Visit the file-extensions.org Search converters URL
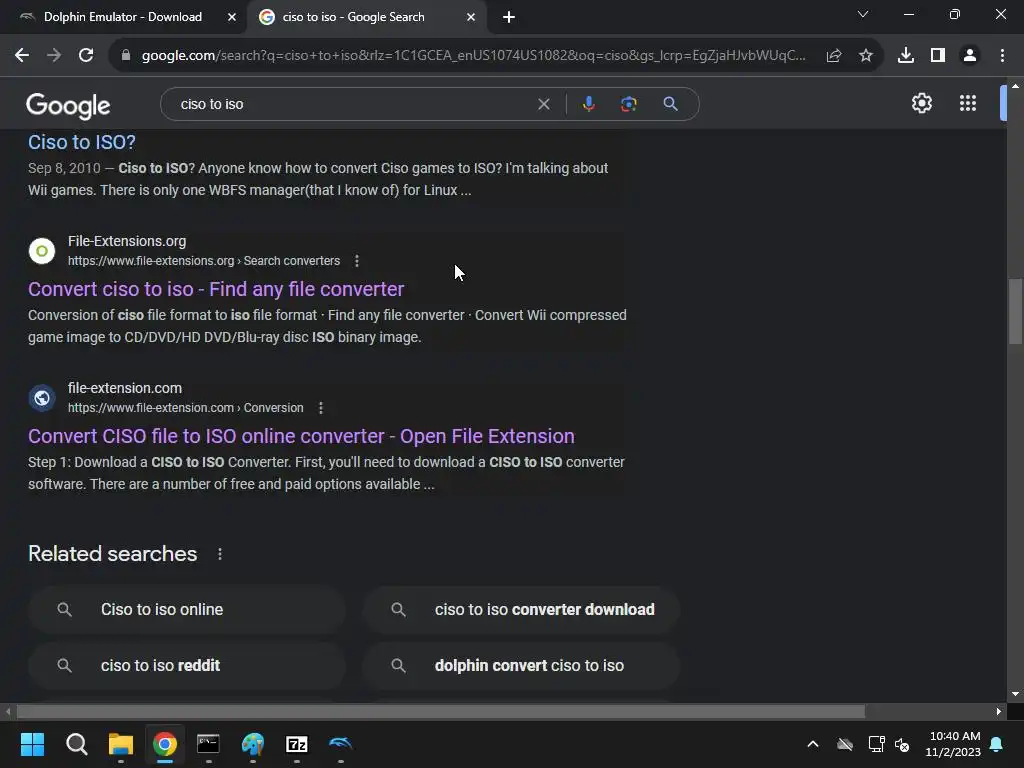Image resolution: width=1024 pixels, height=768 pixels. coord(204,261)
